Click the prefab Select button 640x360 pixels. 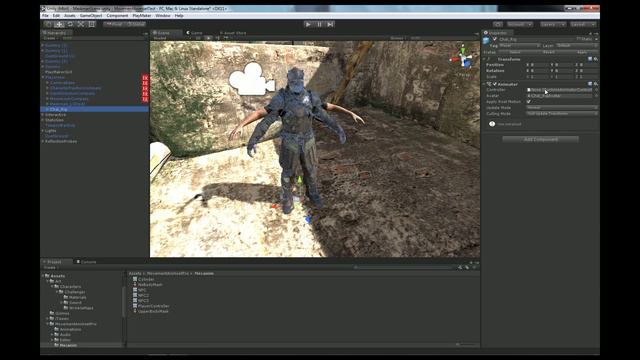515,52
